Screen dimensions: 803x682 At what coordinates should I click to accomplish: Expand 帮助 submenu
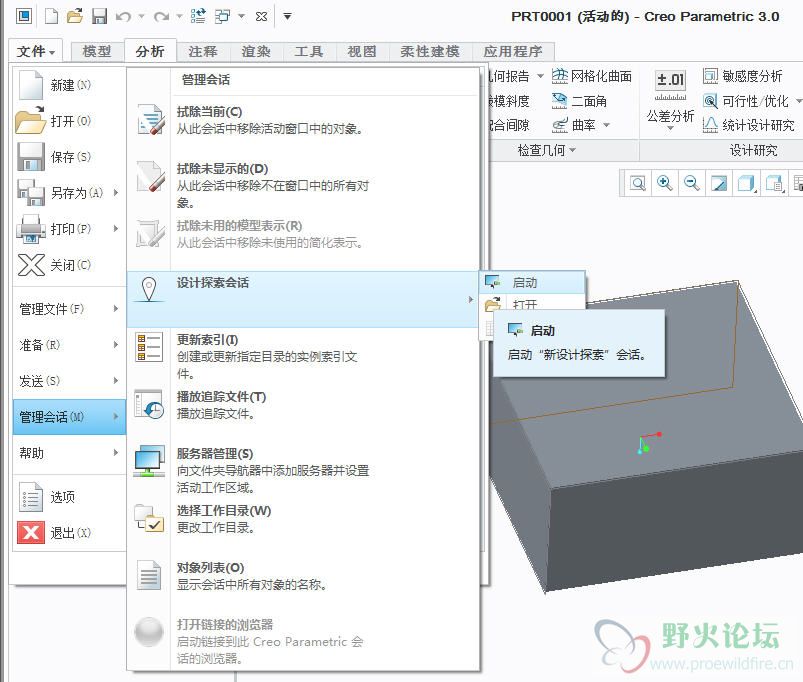coord(69,453)
